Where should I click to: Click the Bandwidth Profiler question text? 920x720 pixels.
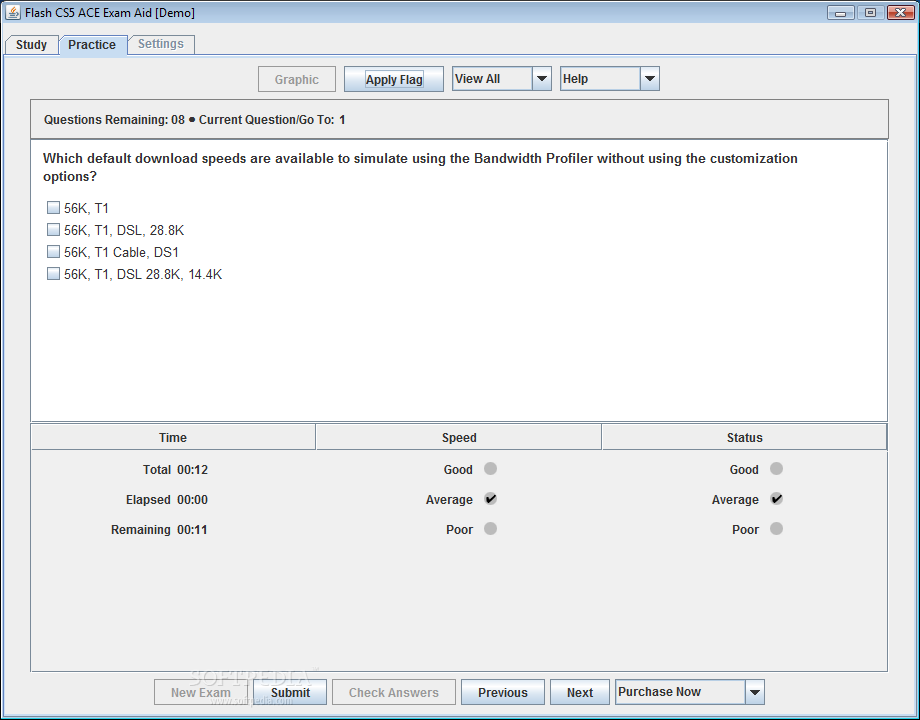pyautogui.click(x=420, y=167)
